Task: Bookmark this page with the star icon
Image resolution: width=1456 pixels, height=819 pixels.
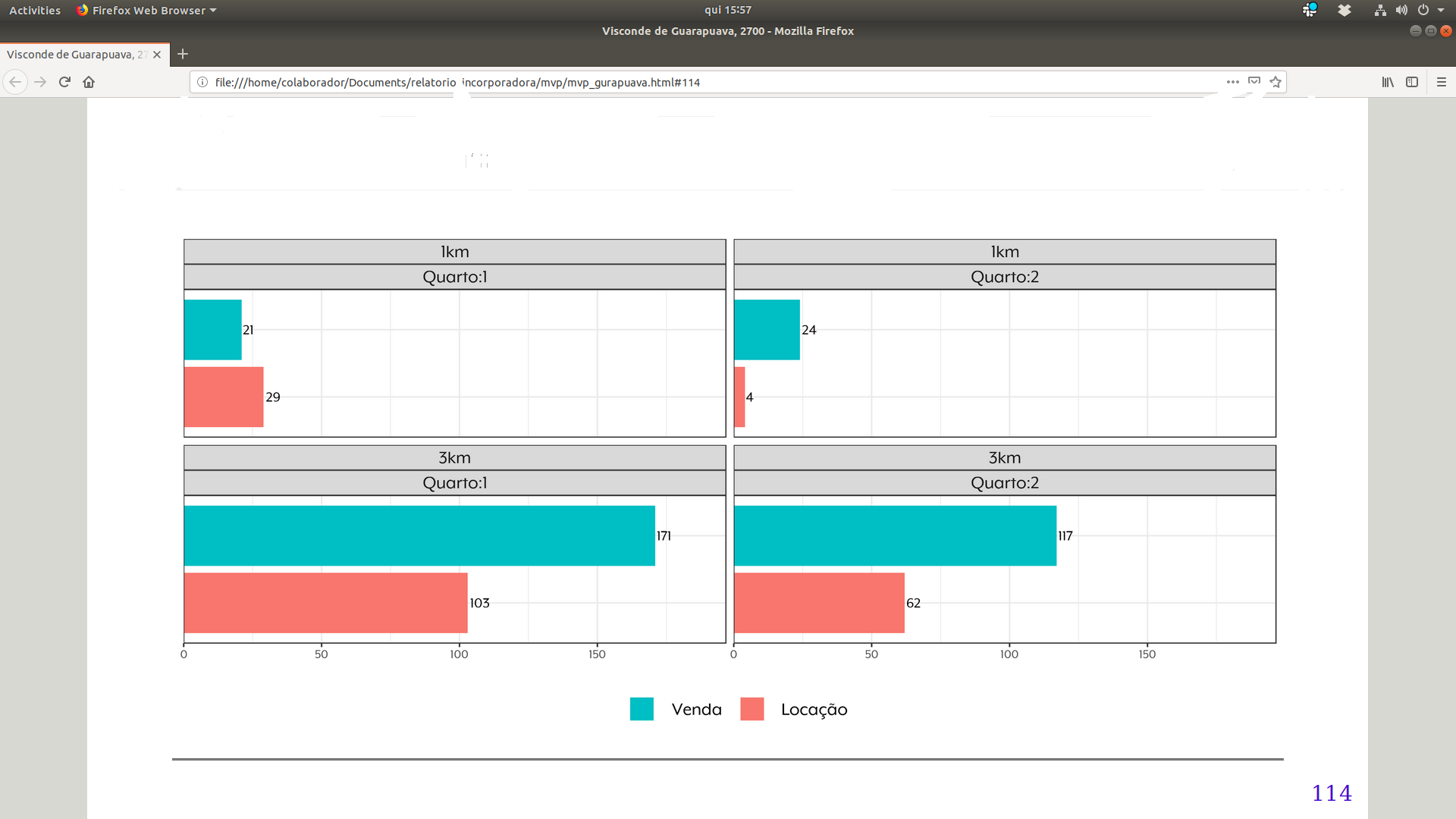Action: coord(1276,82)
